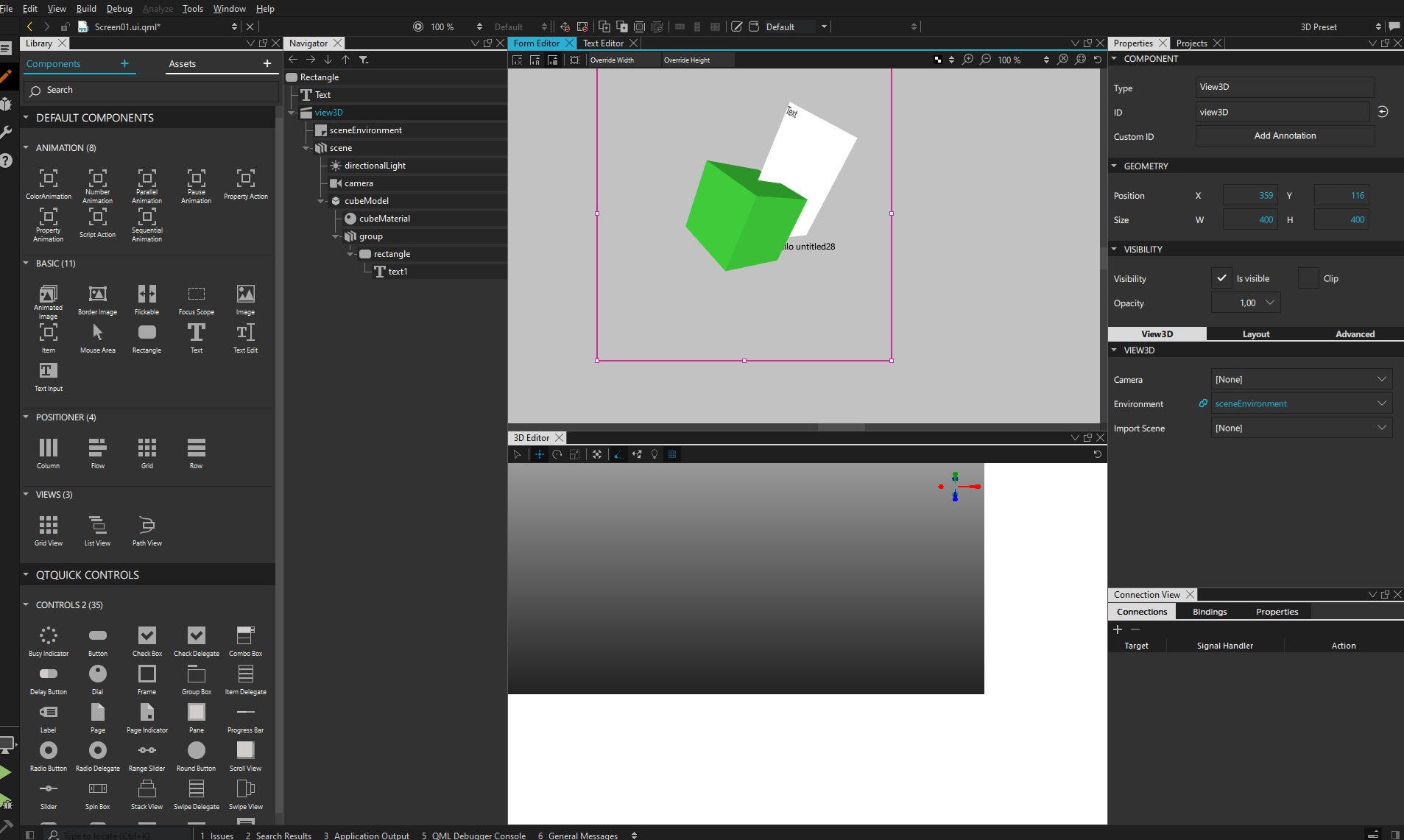This screenshot has width=1404, height=840.
Task: Click the Flow positioner icon
Action: click(x=97, y=448)
